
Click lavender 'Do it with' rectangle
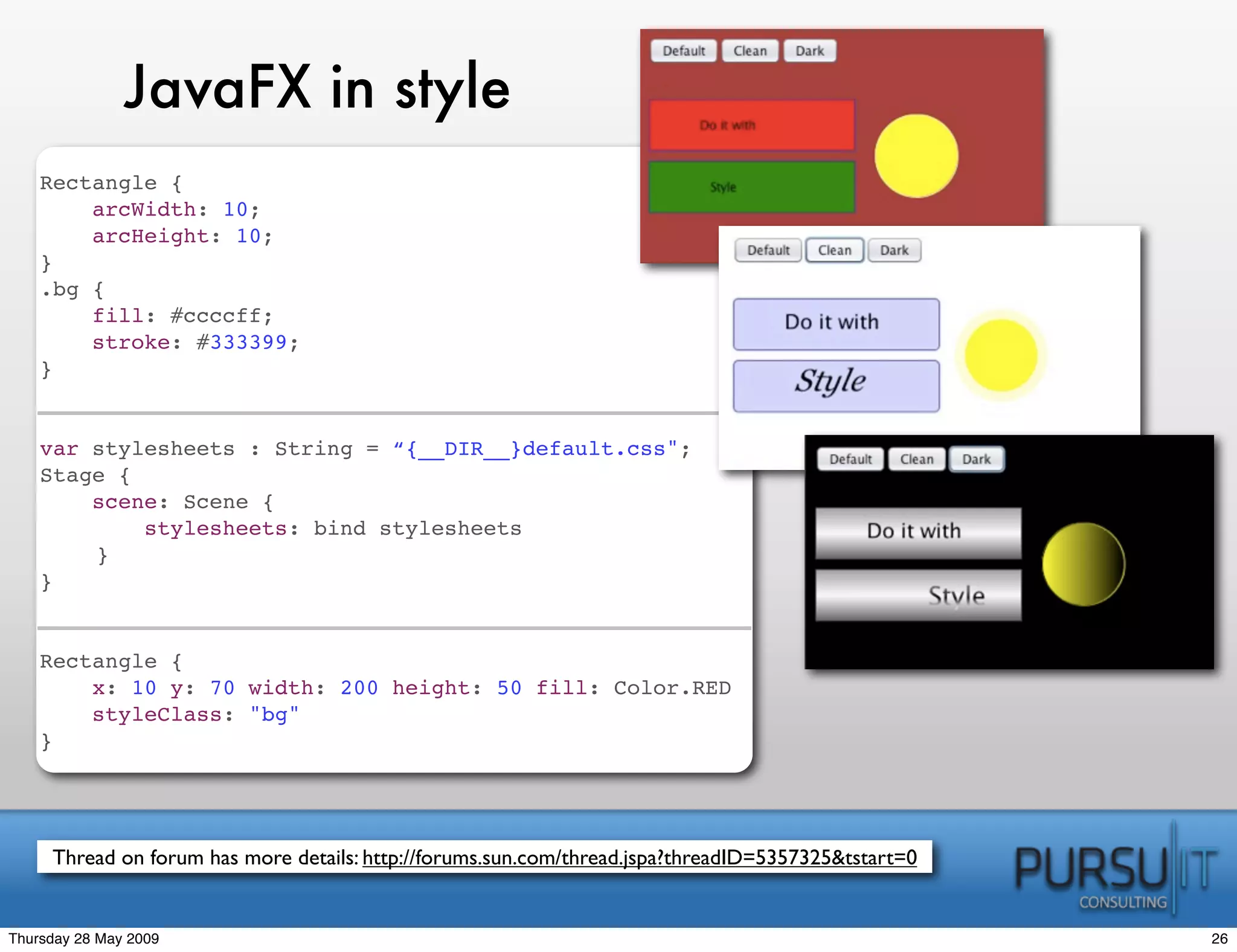pyautogui.click(x=837, y=324)
